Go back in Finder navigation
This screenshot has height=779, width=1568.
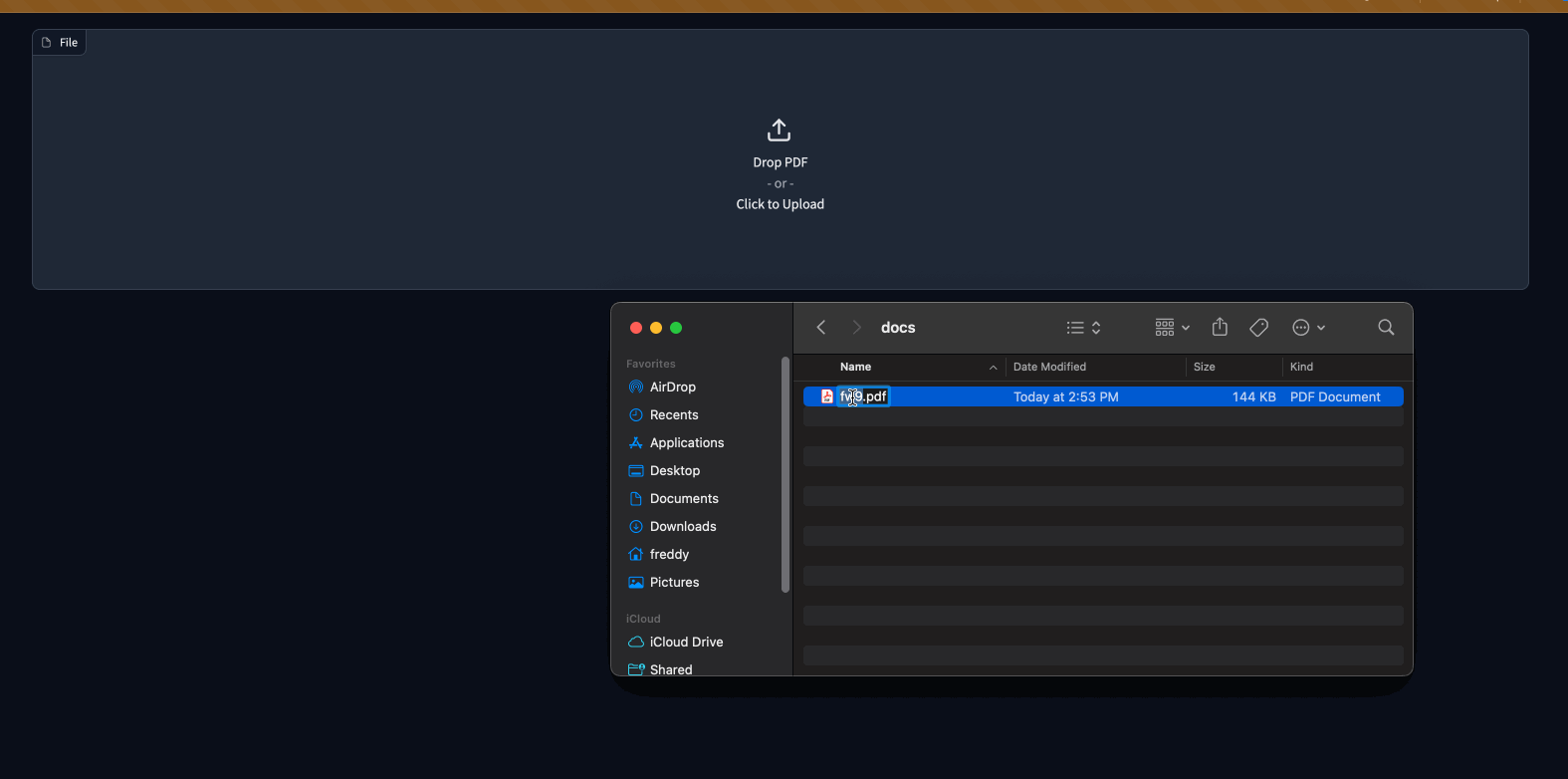click(821, 328)
